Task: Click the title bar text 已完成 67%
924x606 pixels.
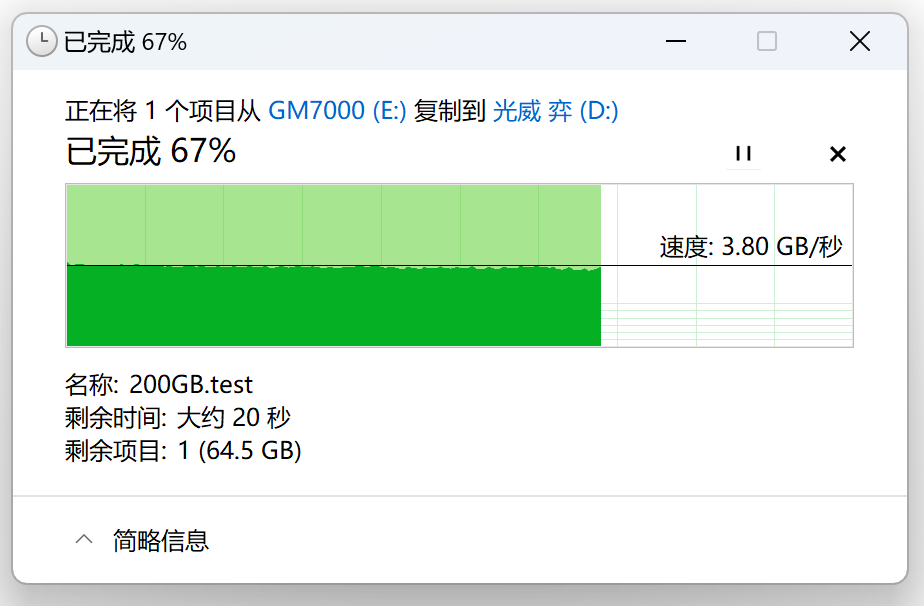Action: 125,42
